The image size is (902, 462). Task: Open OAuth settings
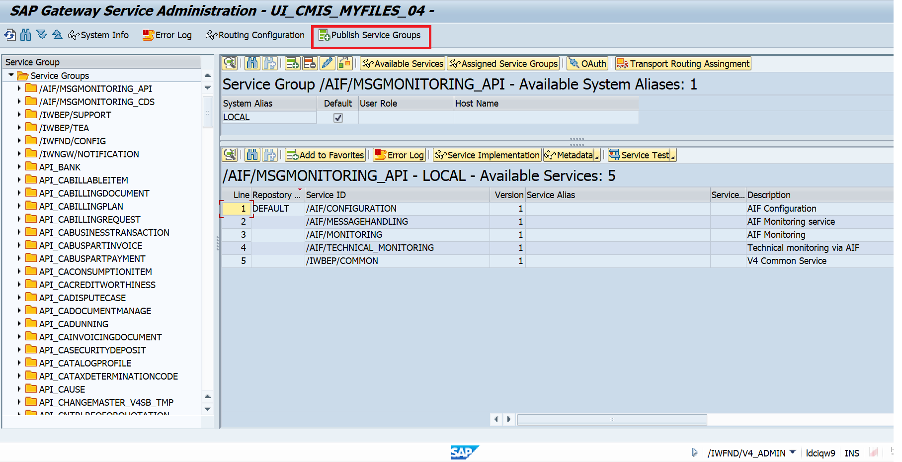tap(587, 64)
